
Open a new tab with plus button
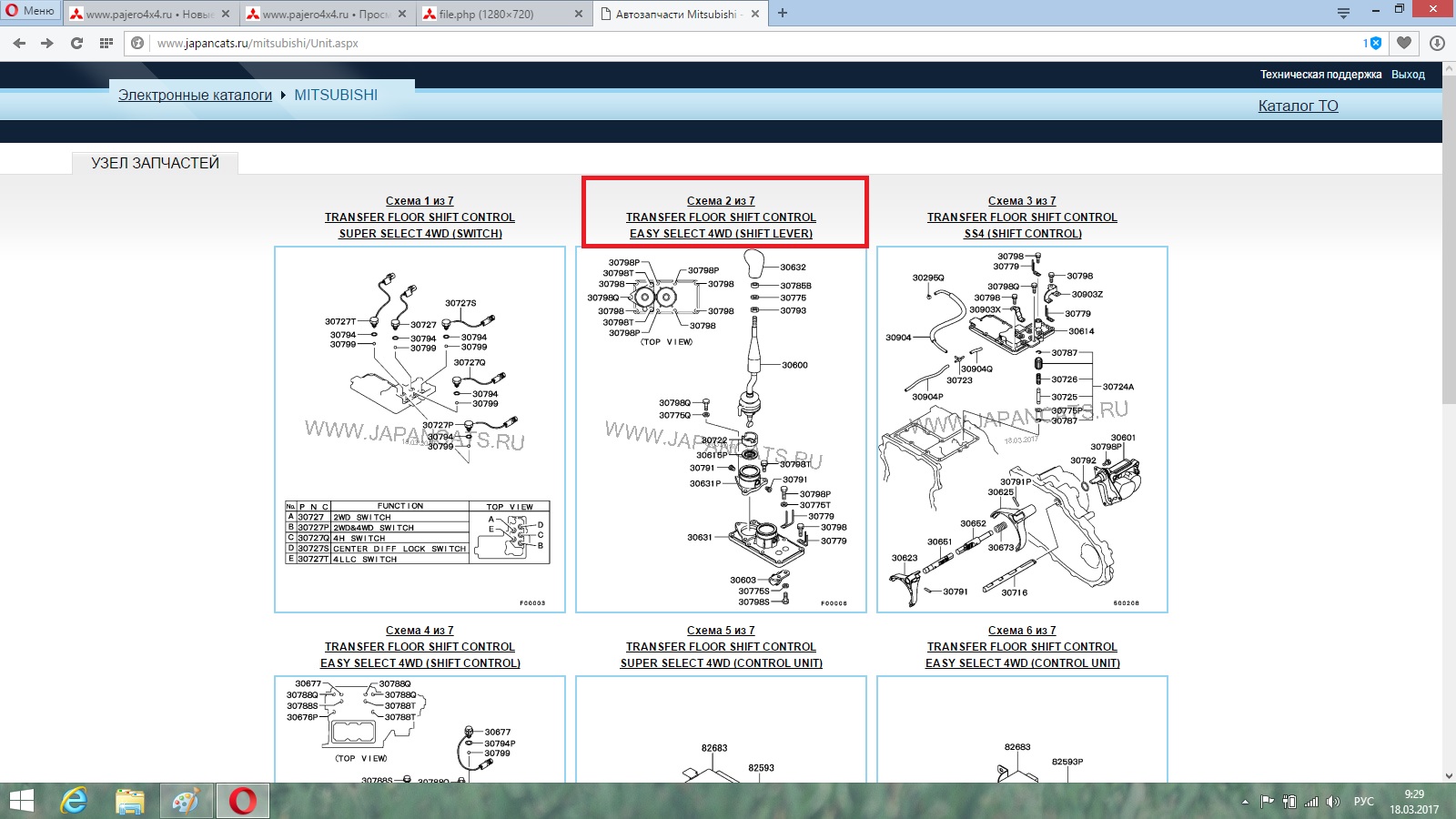[x=783, y=13]
